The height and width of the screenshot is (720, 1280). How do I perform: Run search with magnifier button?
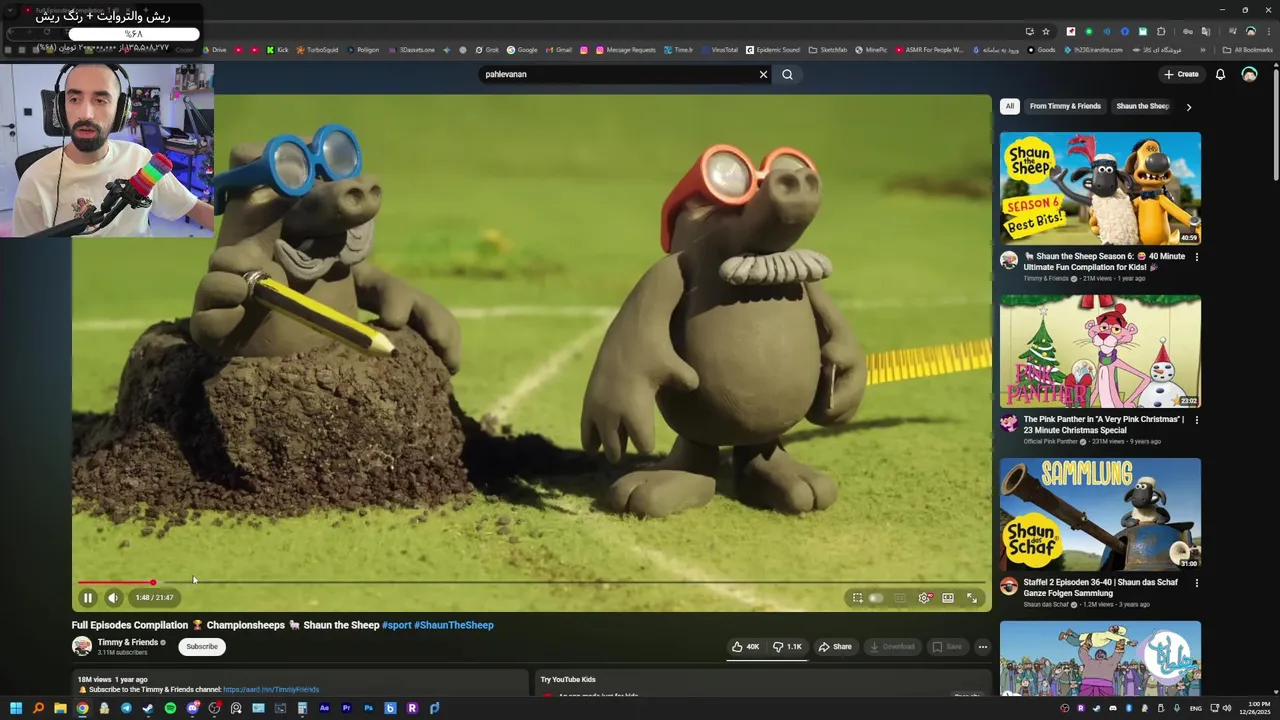(x=787, y=74)
